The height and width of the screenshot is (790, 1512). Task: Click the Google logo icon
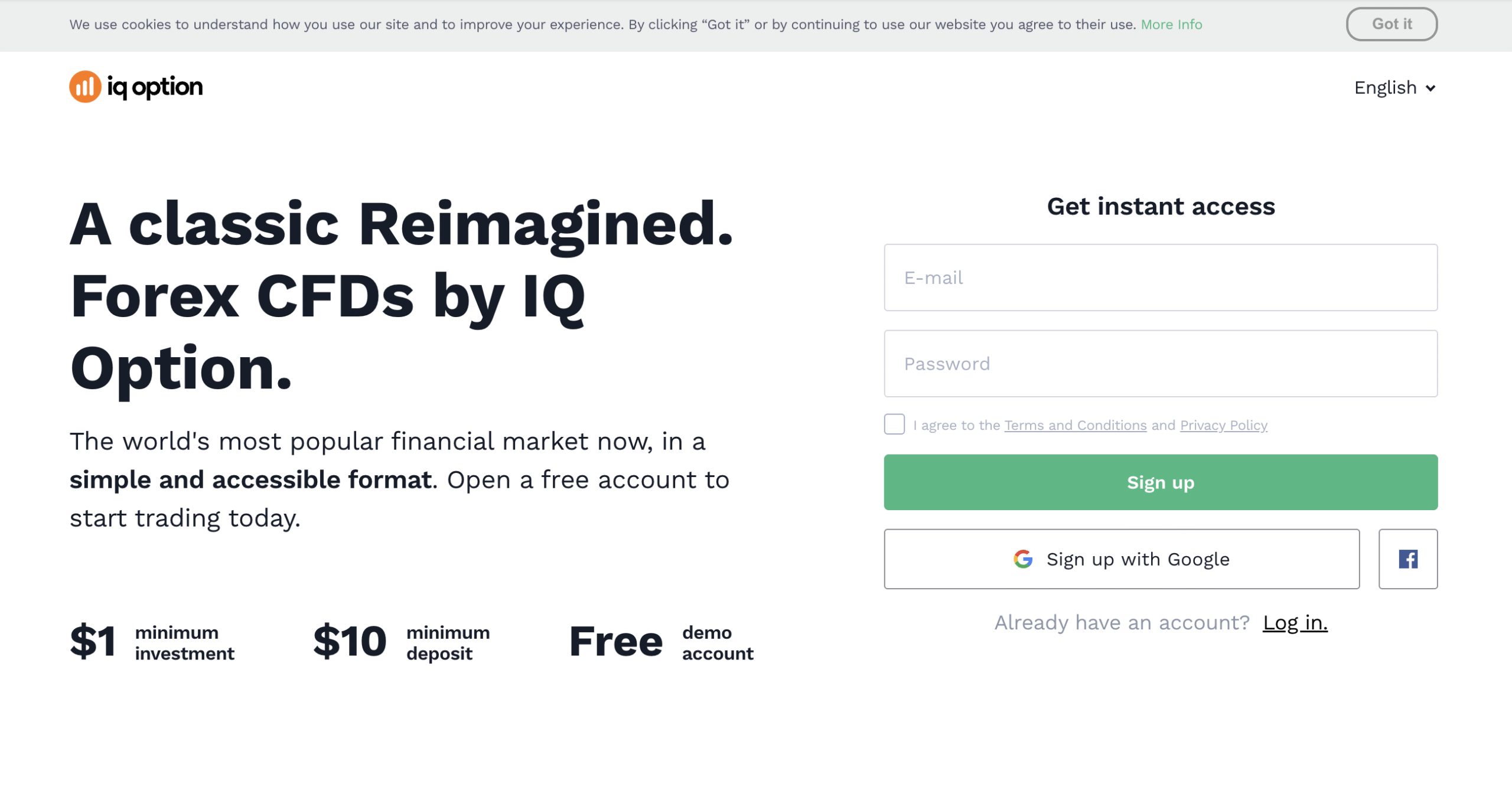[x=1023, y=559]
